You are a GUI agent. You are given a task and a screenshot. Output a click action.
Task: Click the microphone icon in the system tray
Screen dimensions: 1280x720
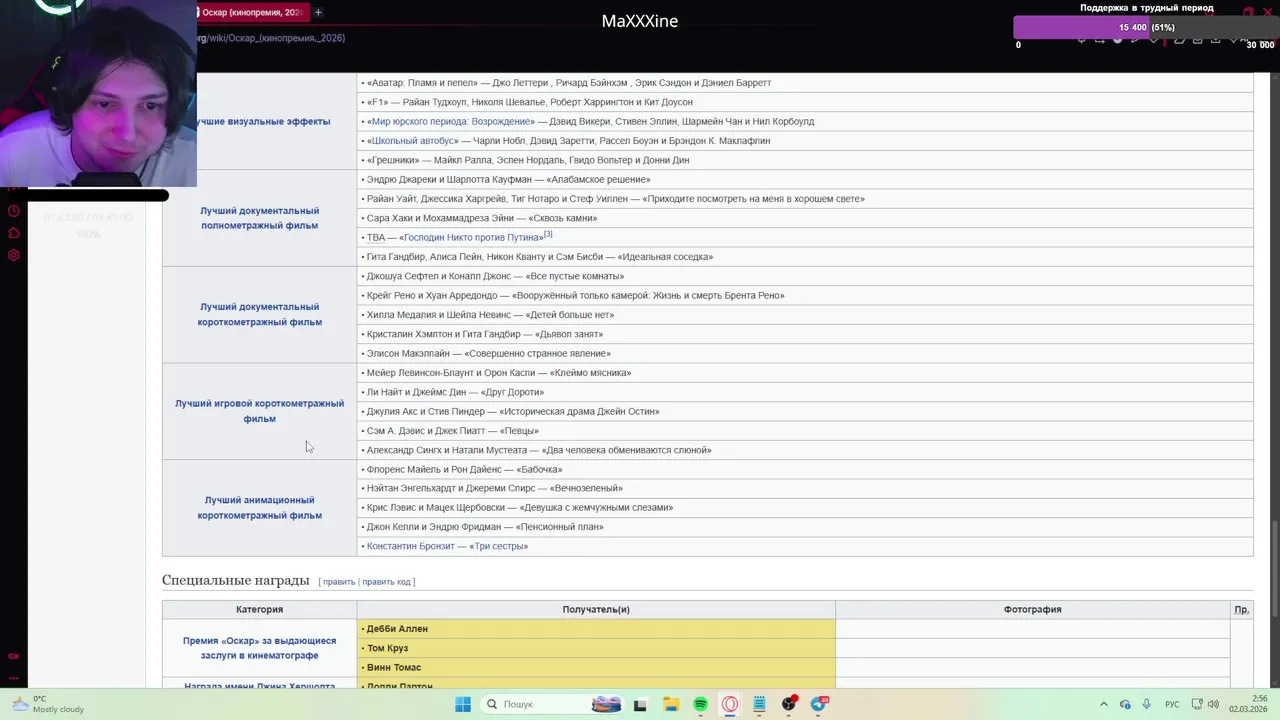pos(1146,704)
